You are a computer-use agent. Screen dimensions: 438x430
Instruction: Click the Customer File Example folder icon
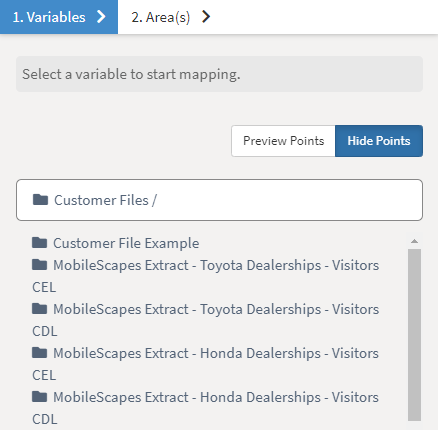[39, 242]
